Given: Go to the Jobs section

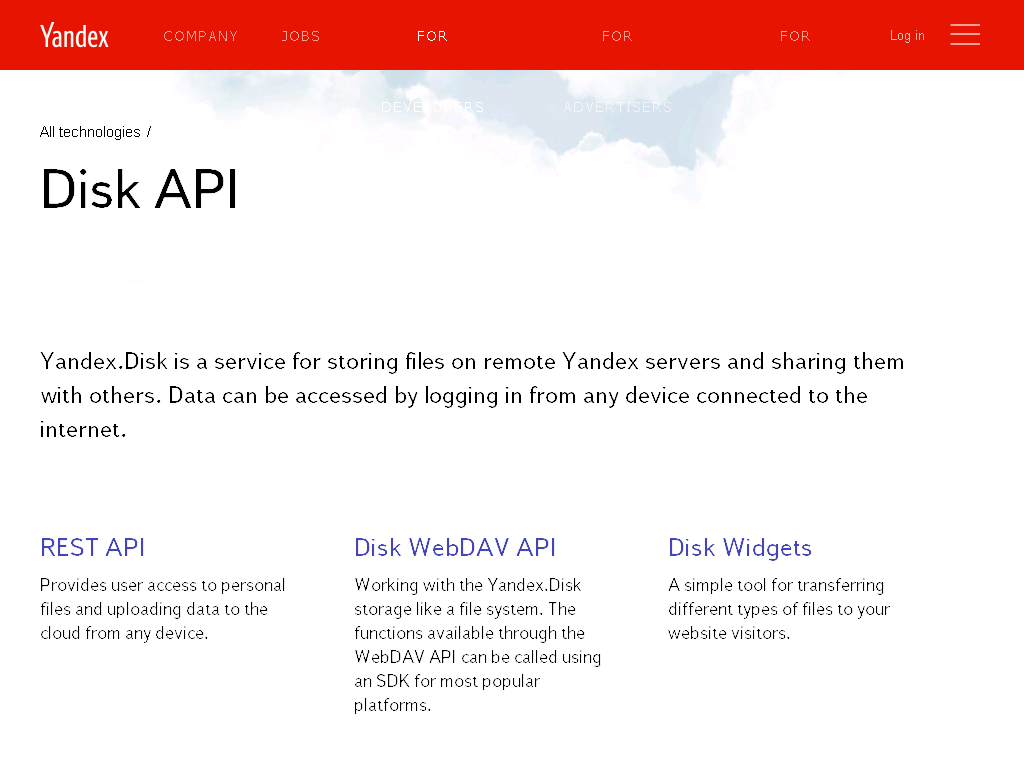Looking at the screenshot, I should tap(300, 36).
